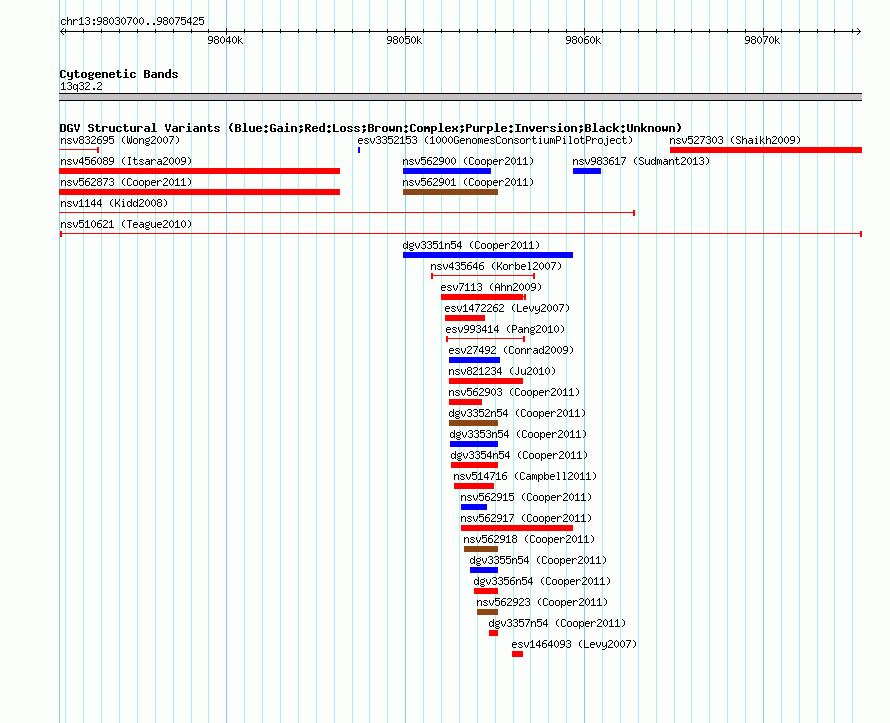Click the 98060k ruler tick label
This screenshot has height=723, width=890.
583,40
